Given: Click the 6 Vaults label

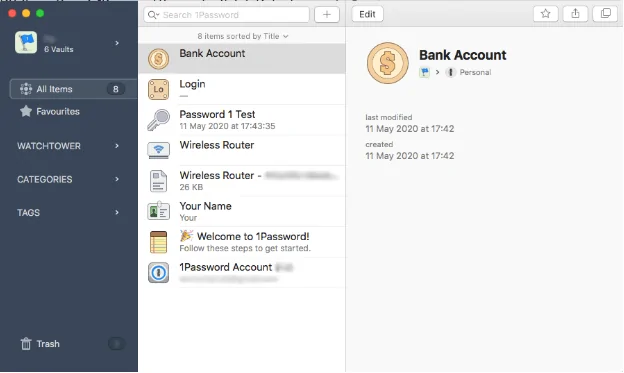Looking at the screenshot, I should (x=58, y=49).
